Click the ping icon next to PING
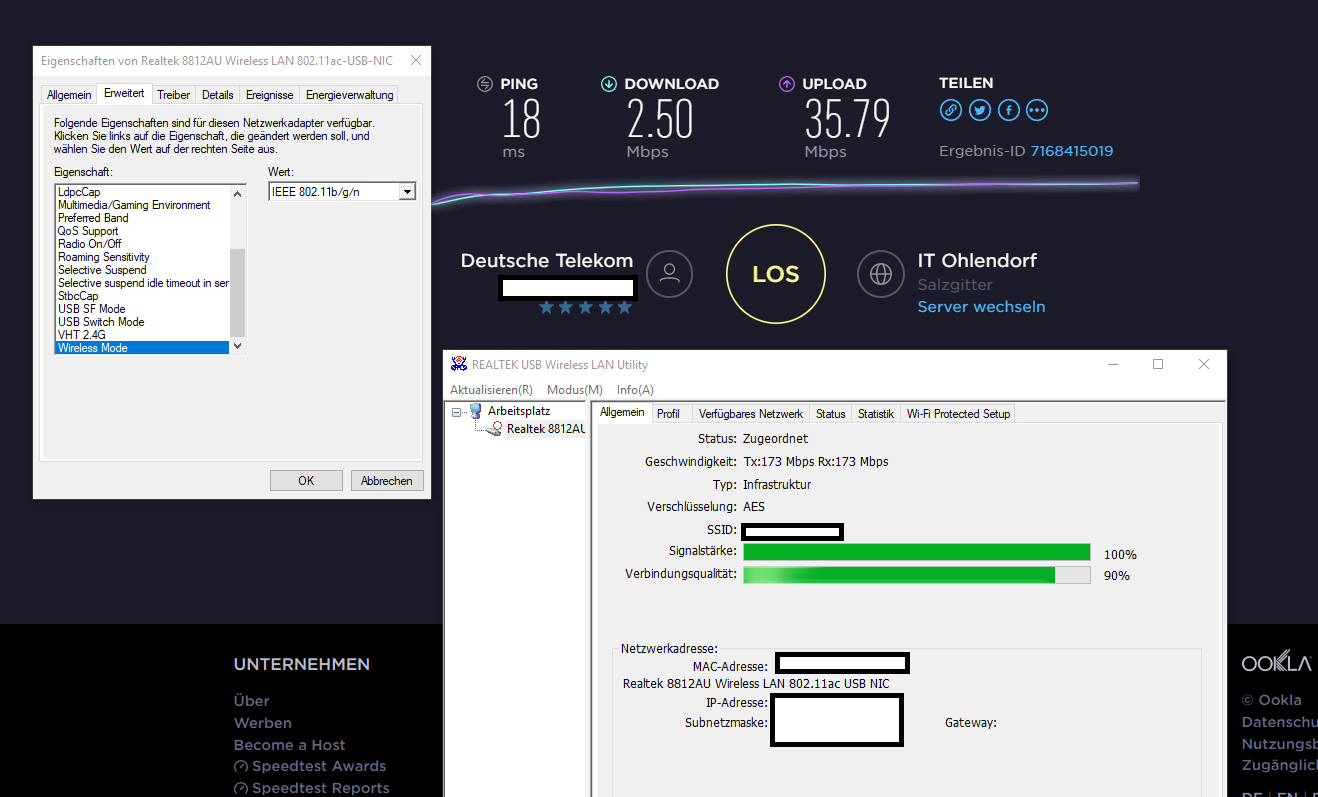1318x797 pixels. pyautogui.click(x=485, y=84)
